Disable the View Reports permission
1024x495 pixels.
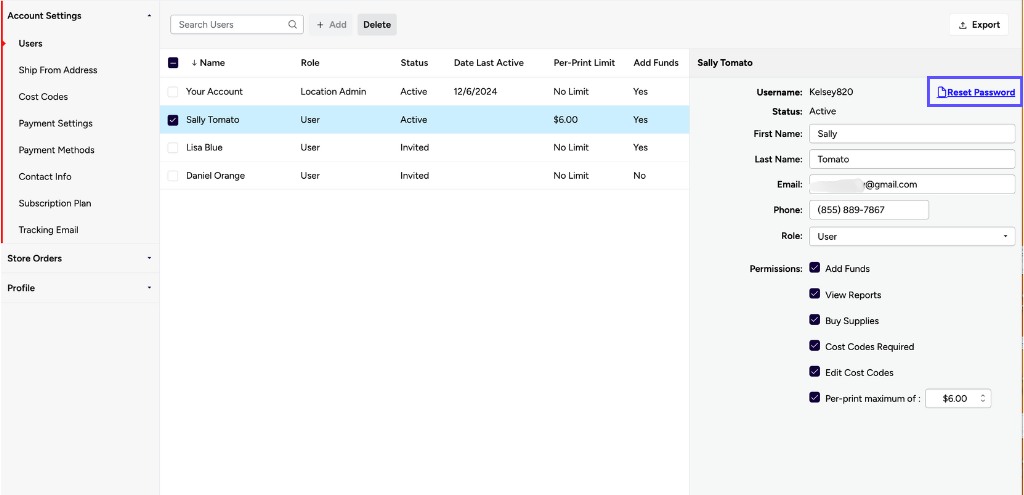click(815, 295)
